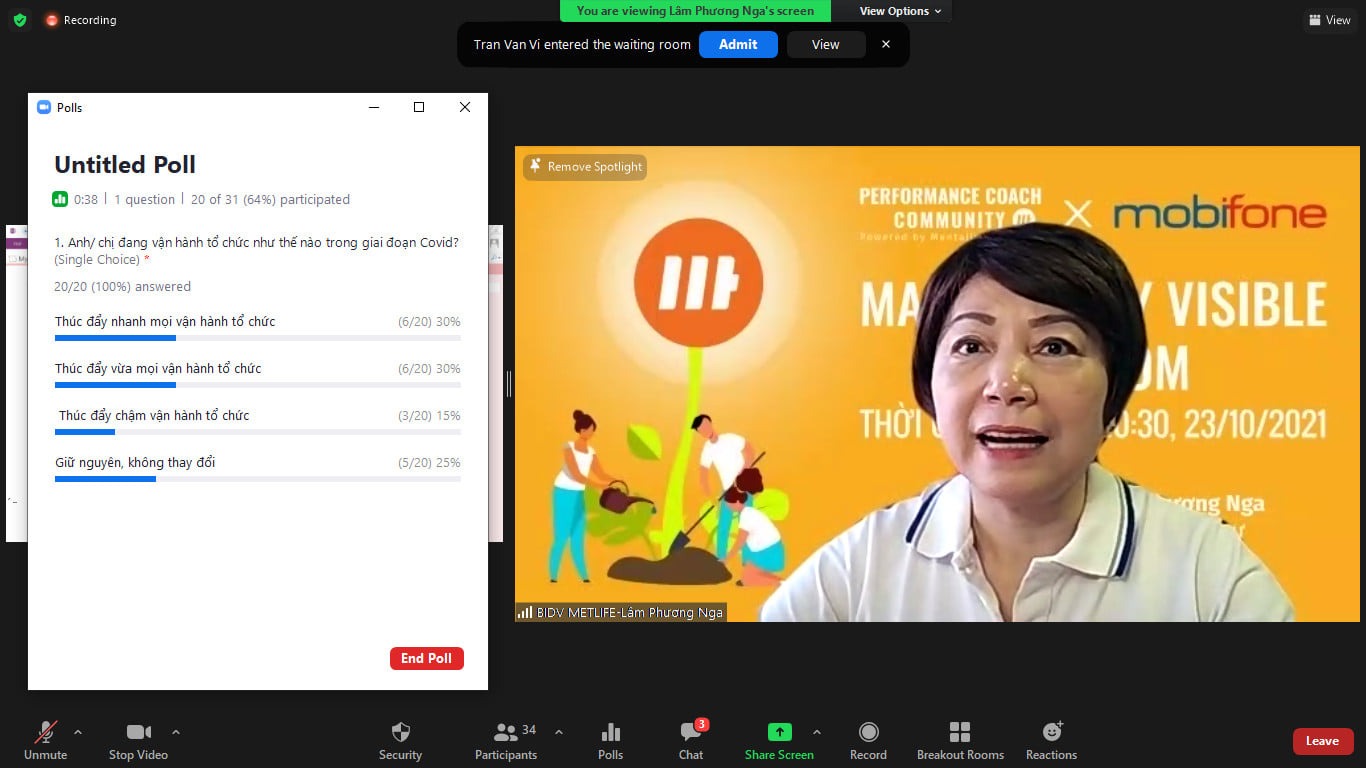Click the 'Thúc đẩy nhanh mọi vận hành tổ chức' result bar
The image size is (1366, 768).
pos(258,338)
